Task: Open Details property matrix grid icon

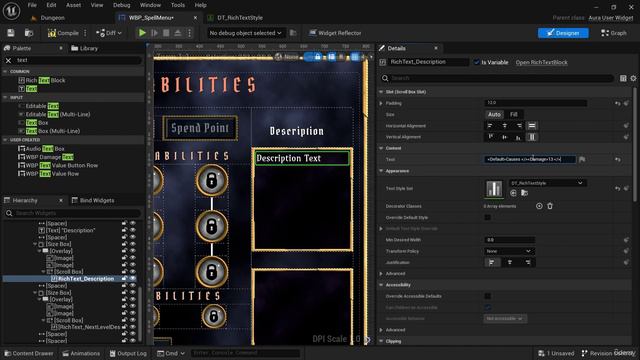Action: click(623, 78)
